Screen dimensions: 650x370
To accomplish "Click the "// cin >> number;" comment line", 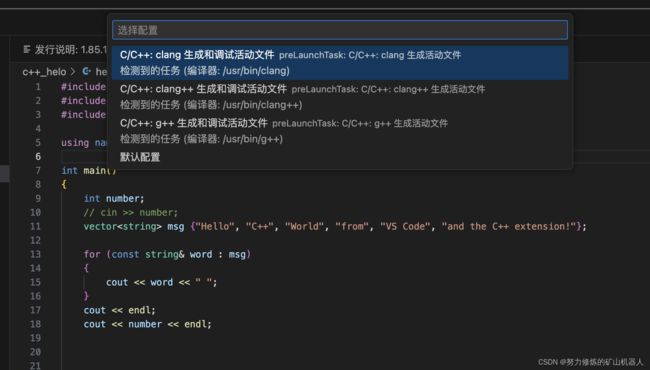I will pyautogui.click(x=131, y=212).
